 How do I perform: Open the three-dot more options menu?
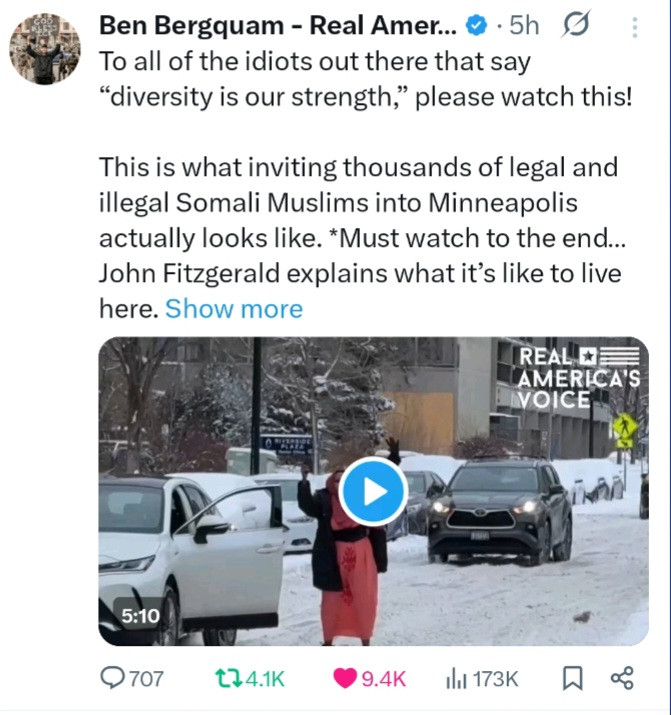633,27
